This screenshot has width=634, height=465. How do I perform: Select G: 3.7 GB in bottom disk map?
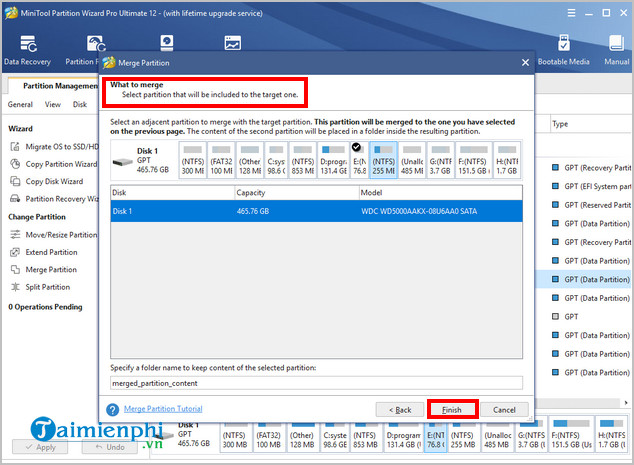coord(531,435)
